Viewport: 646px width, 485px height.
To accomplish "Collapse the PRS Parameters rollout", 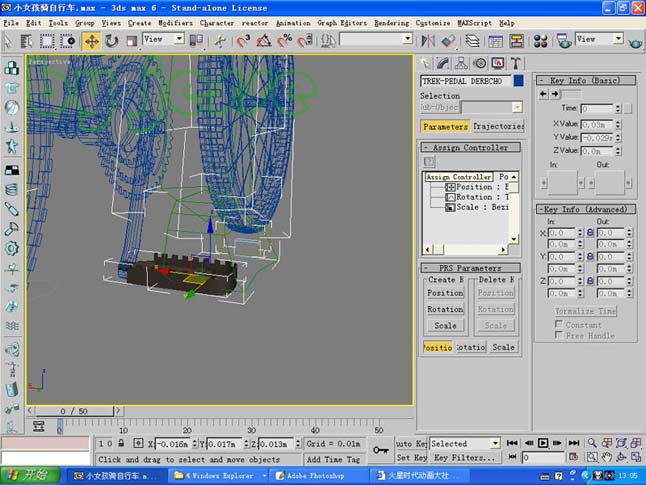I will pyautogui.click(x=470, y=268).
